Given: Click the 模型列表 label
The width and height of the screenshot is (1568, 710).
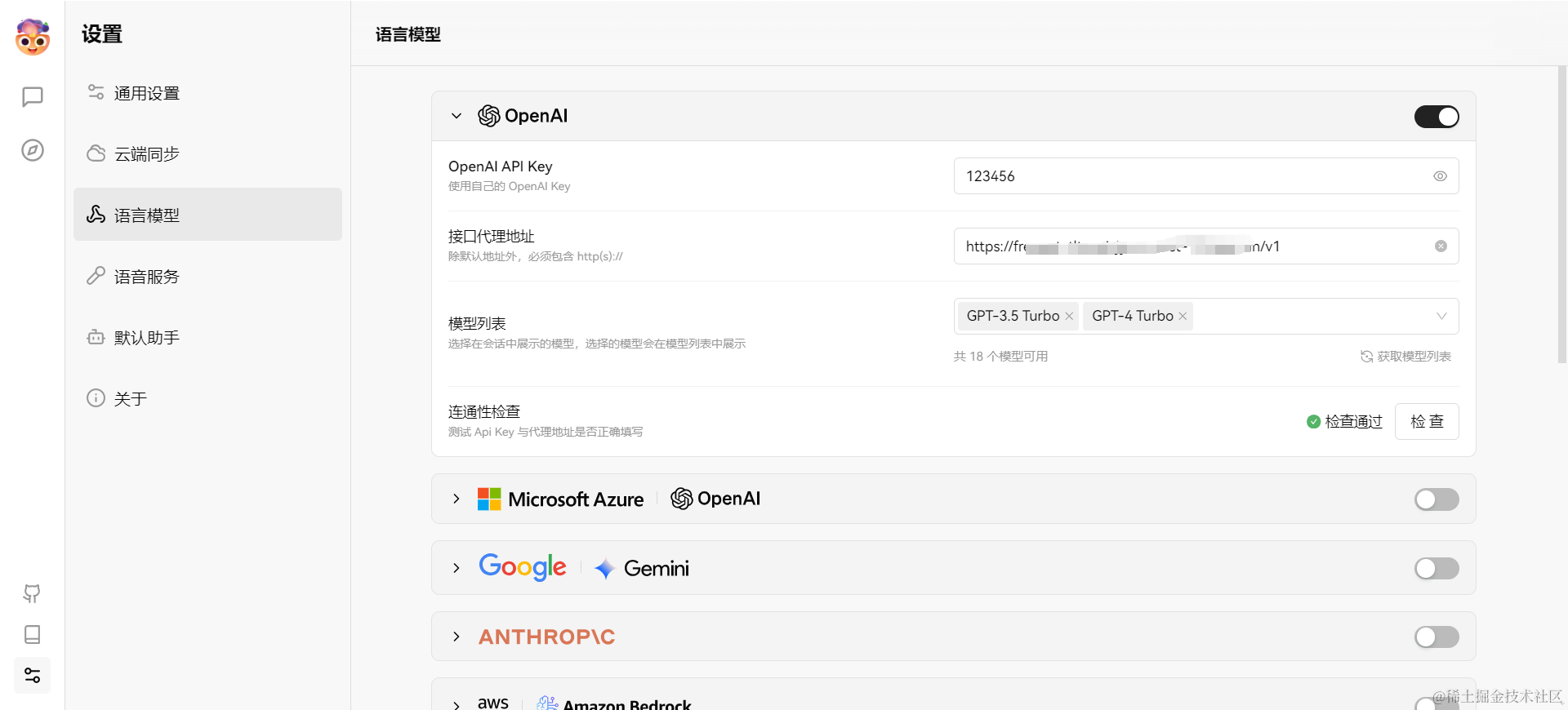Looking at the screenshot, I should pos(477,324).
